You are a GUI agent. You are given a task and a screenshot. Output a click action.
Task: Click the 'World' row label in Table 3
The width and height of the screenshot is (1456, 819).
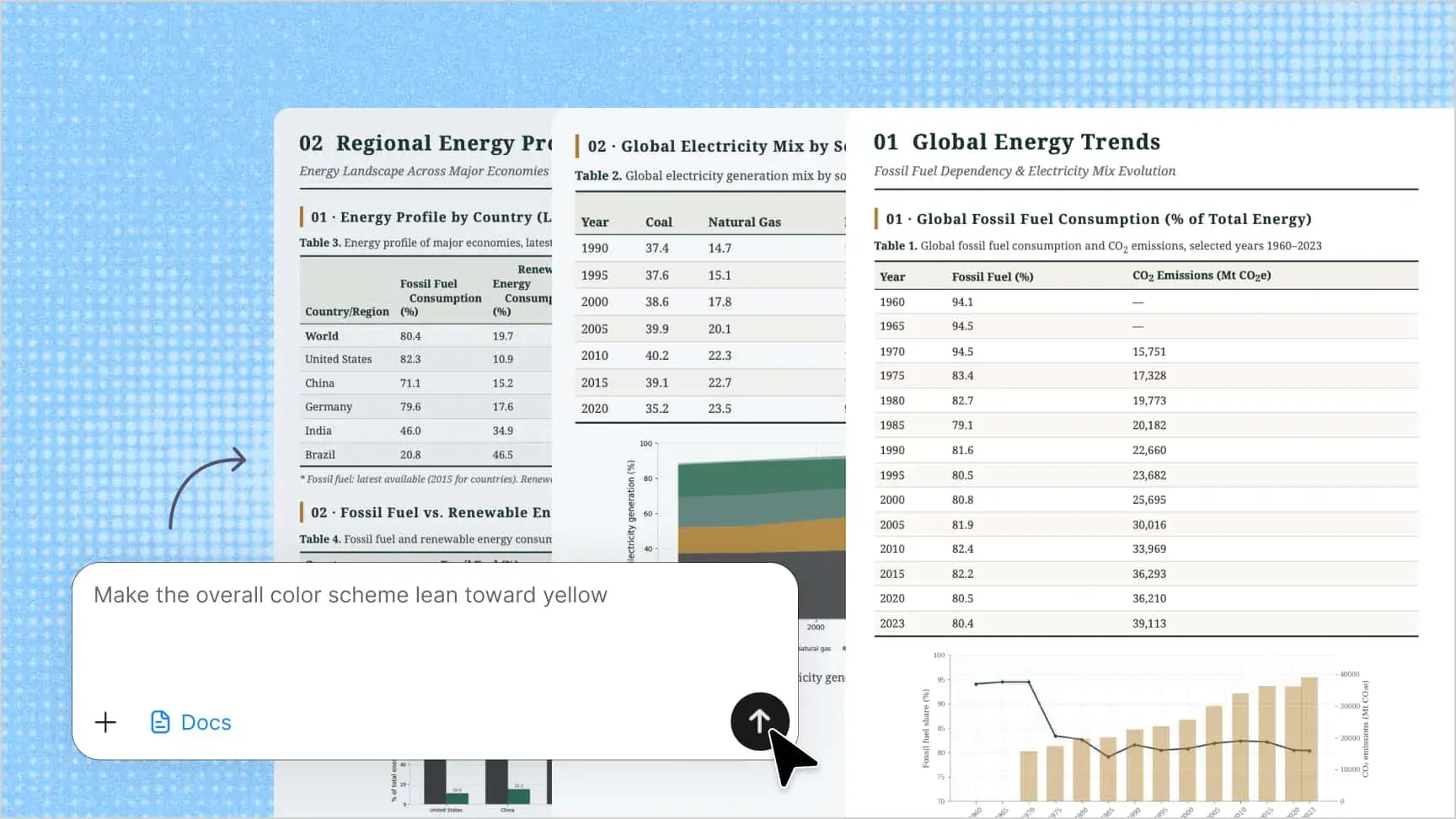322,336
